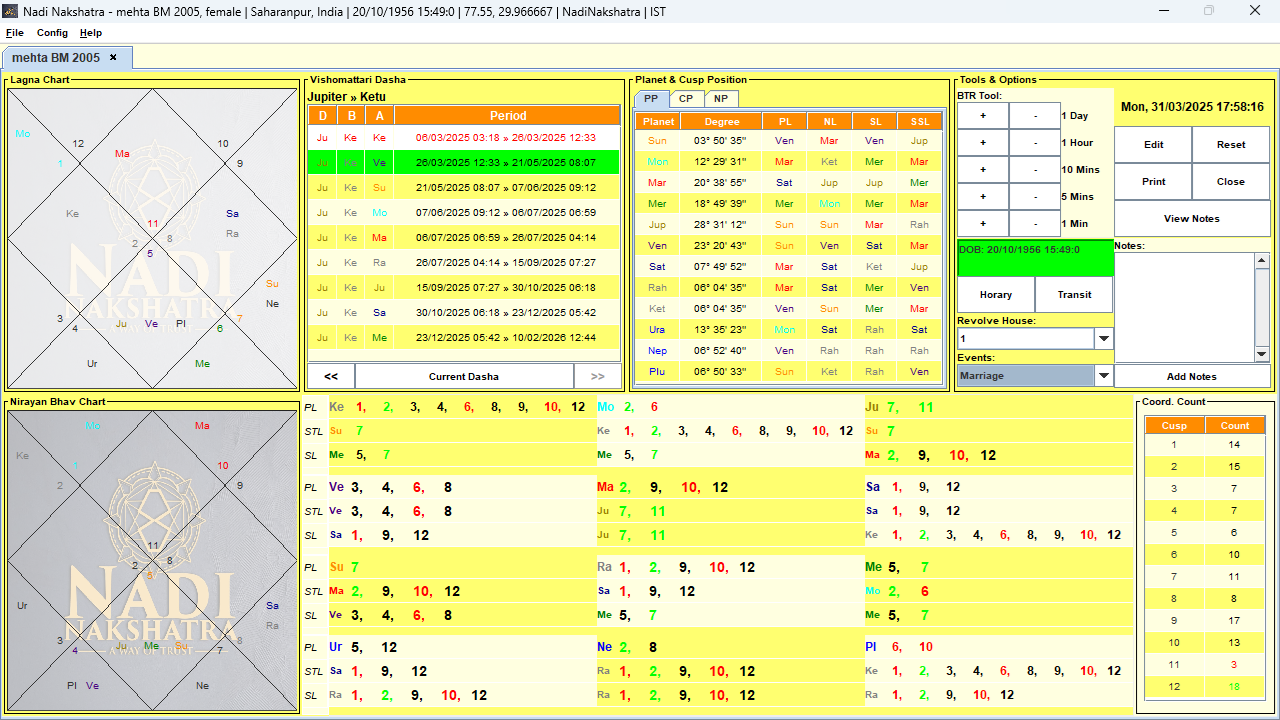The image size is (1280, 720).
Task: Click the Count column header
Action: [x=1235, y=425]
